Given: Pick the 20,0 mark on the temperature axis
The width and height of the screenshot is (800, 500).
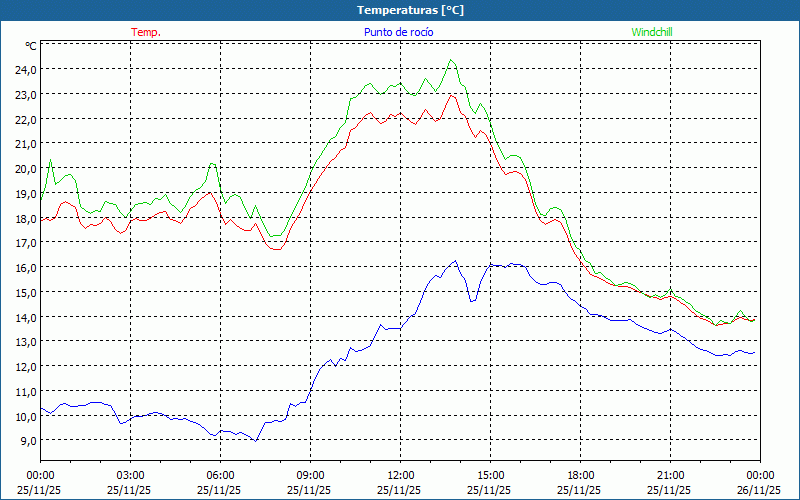Looking at the screenshot, I should pyautogui.click(x=24, y=169).
